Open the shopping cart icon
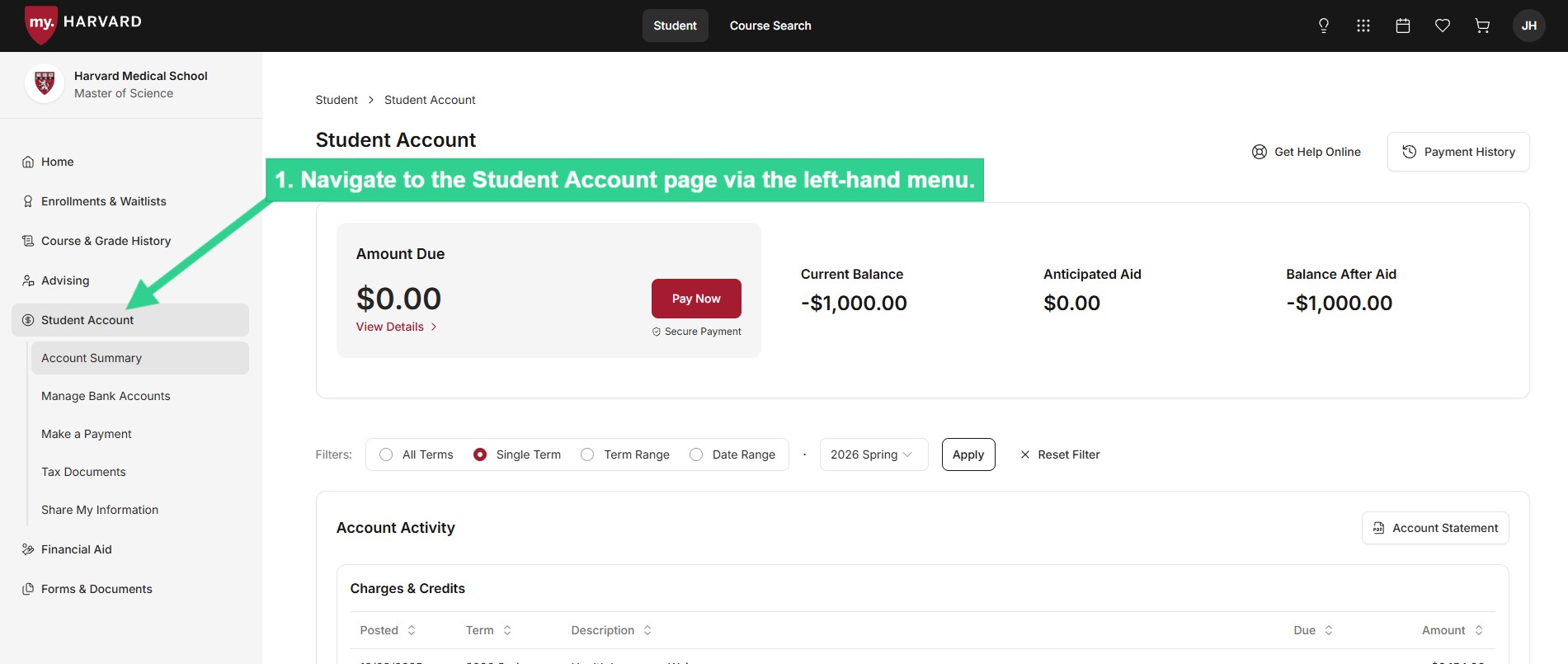Viewport: 1568px width, 664px height. (1482, 26)
